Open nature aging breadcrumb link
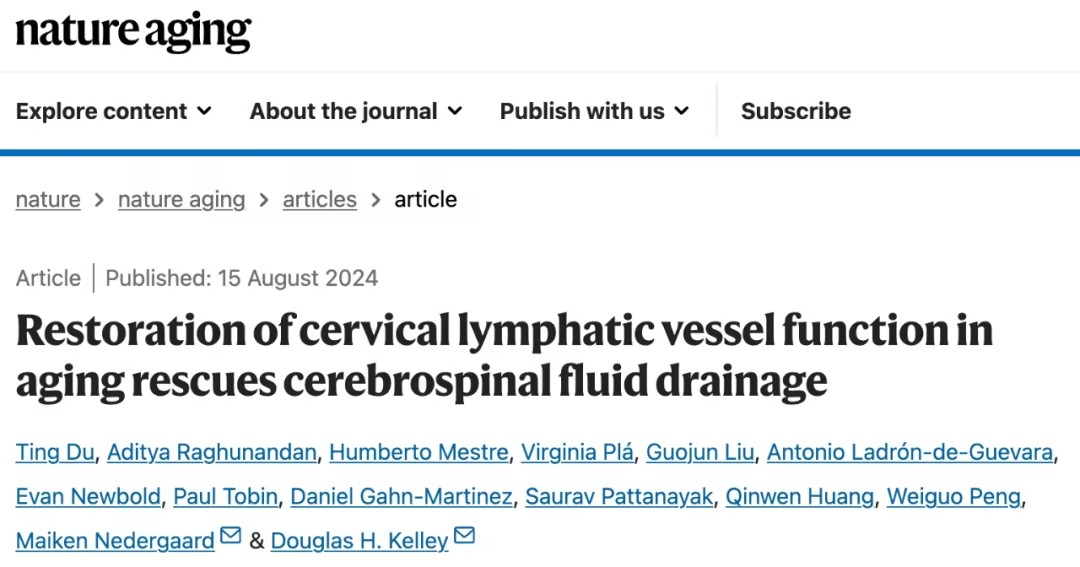The height and width of the screenshot is (567, 1080). pyautogui.click(x=181, y=199)
